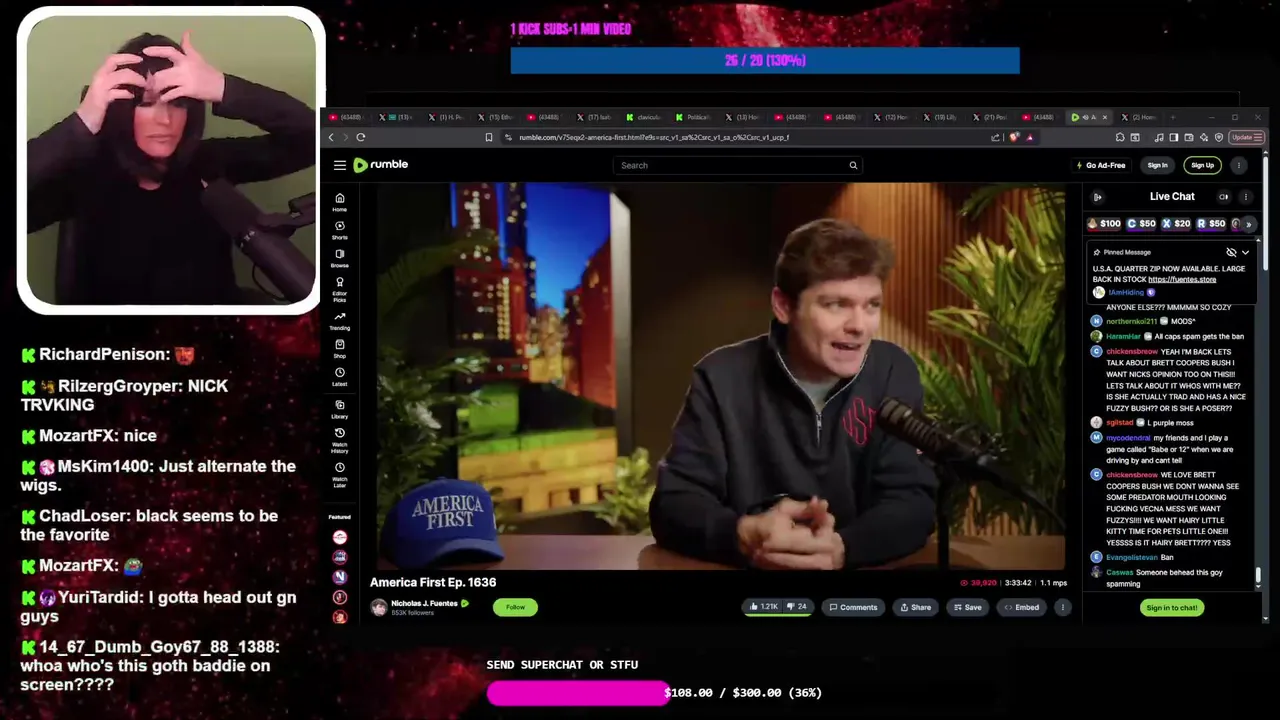Viewport: 1280px width, 720px height.
Task: Click the C $50 rant chip
Action: (x=1141, y=224)
